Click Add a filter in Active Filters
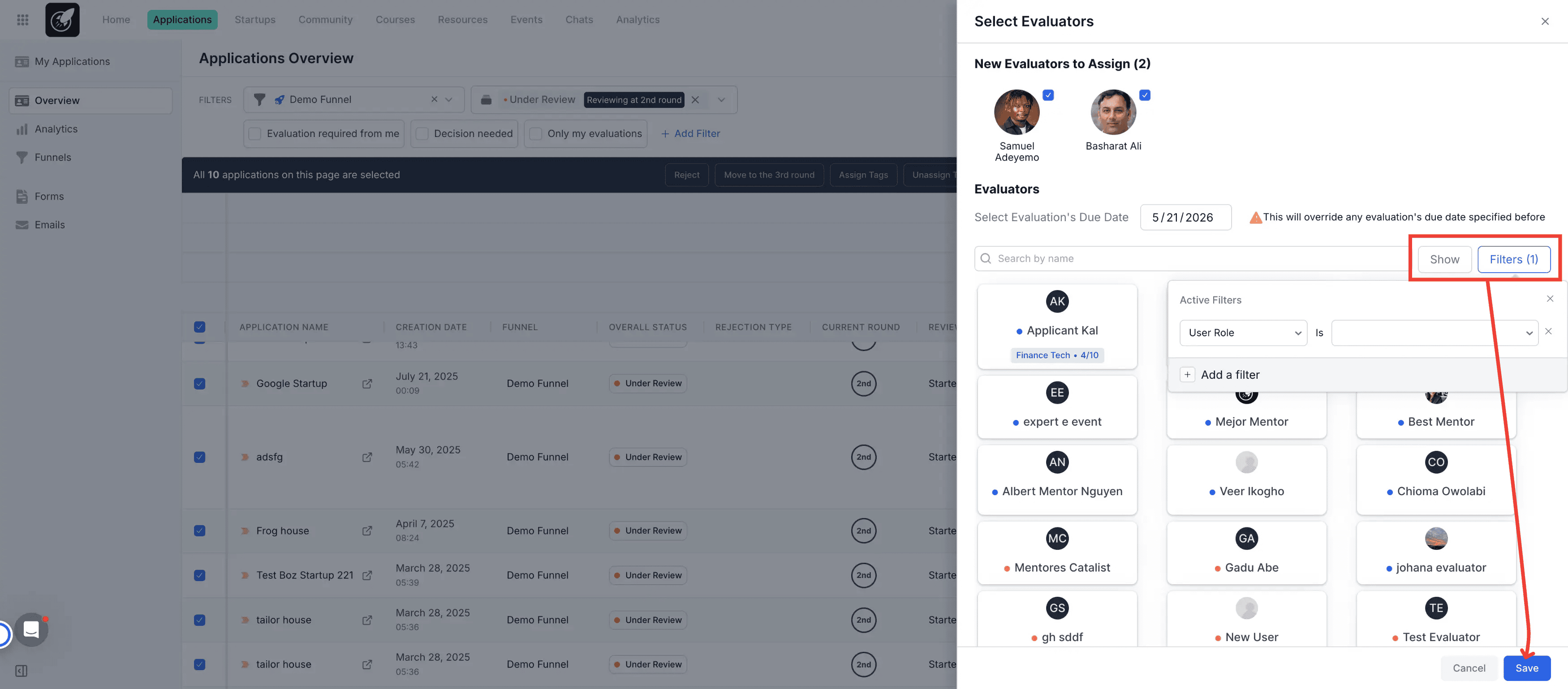 1220,375
